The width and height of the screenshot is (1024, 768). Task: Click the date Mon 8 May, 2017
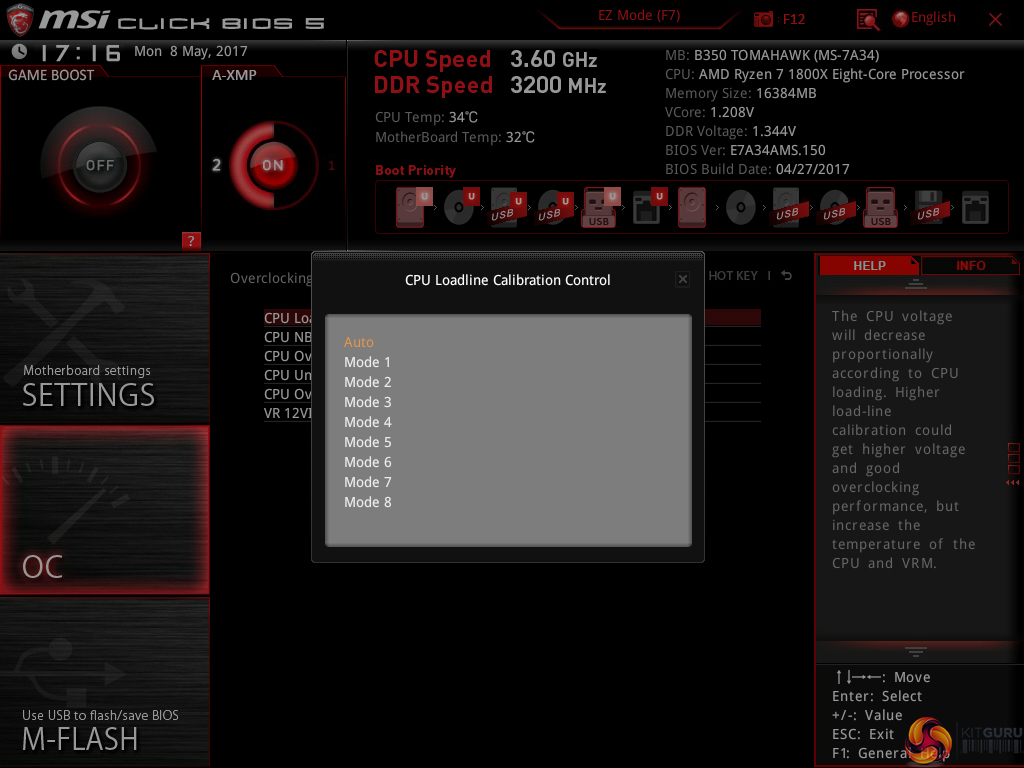[191, 51]
